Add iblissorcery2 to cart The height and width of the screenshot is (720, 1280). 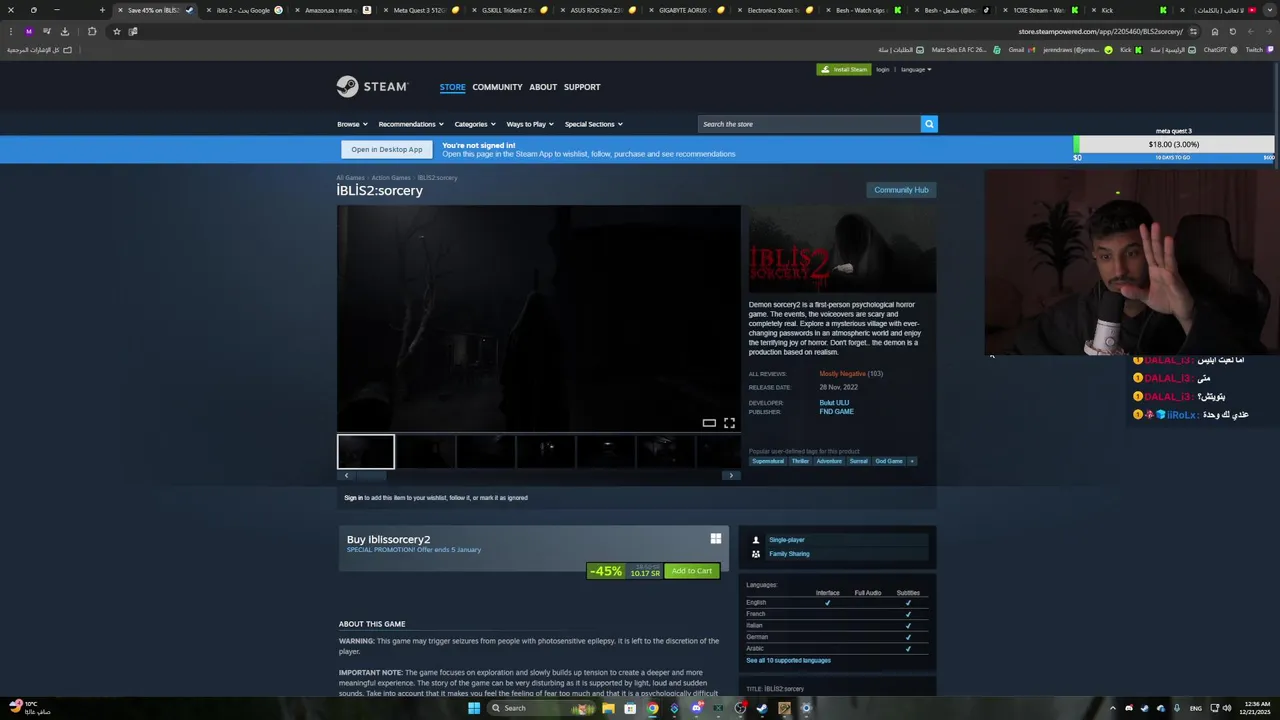pyautogui.click(x=692, y=571)
